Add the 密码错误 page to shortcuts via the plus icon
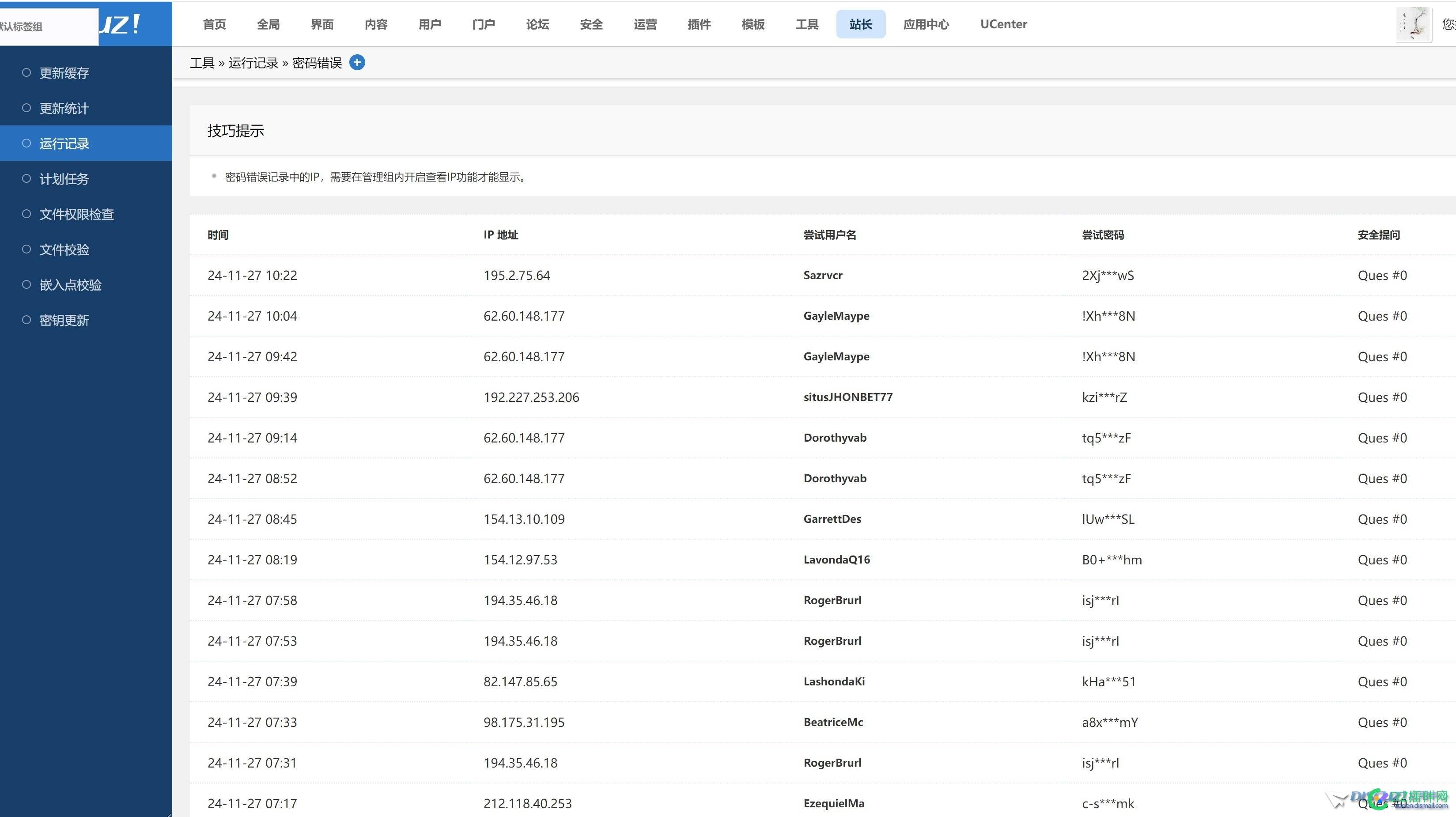This screenshot has height=817, width=1456. [x=357, y=62]
